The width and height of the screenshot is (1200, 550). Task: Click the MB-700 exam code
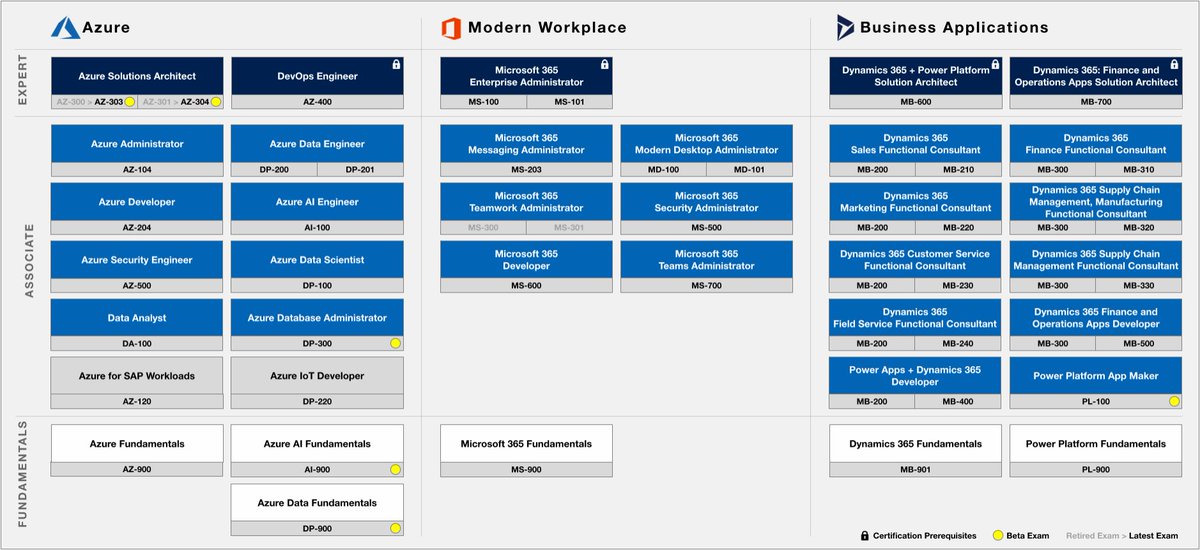(1095, 102)
